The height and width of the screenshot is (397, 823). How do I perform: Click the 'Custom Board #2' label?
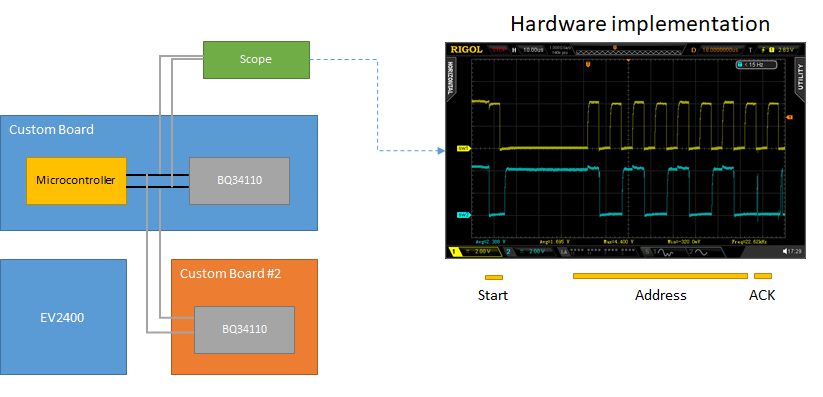(x=231, y=273)
